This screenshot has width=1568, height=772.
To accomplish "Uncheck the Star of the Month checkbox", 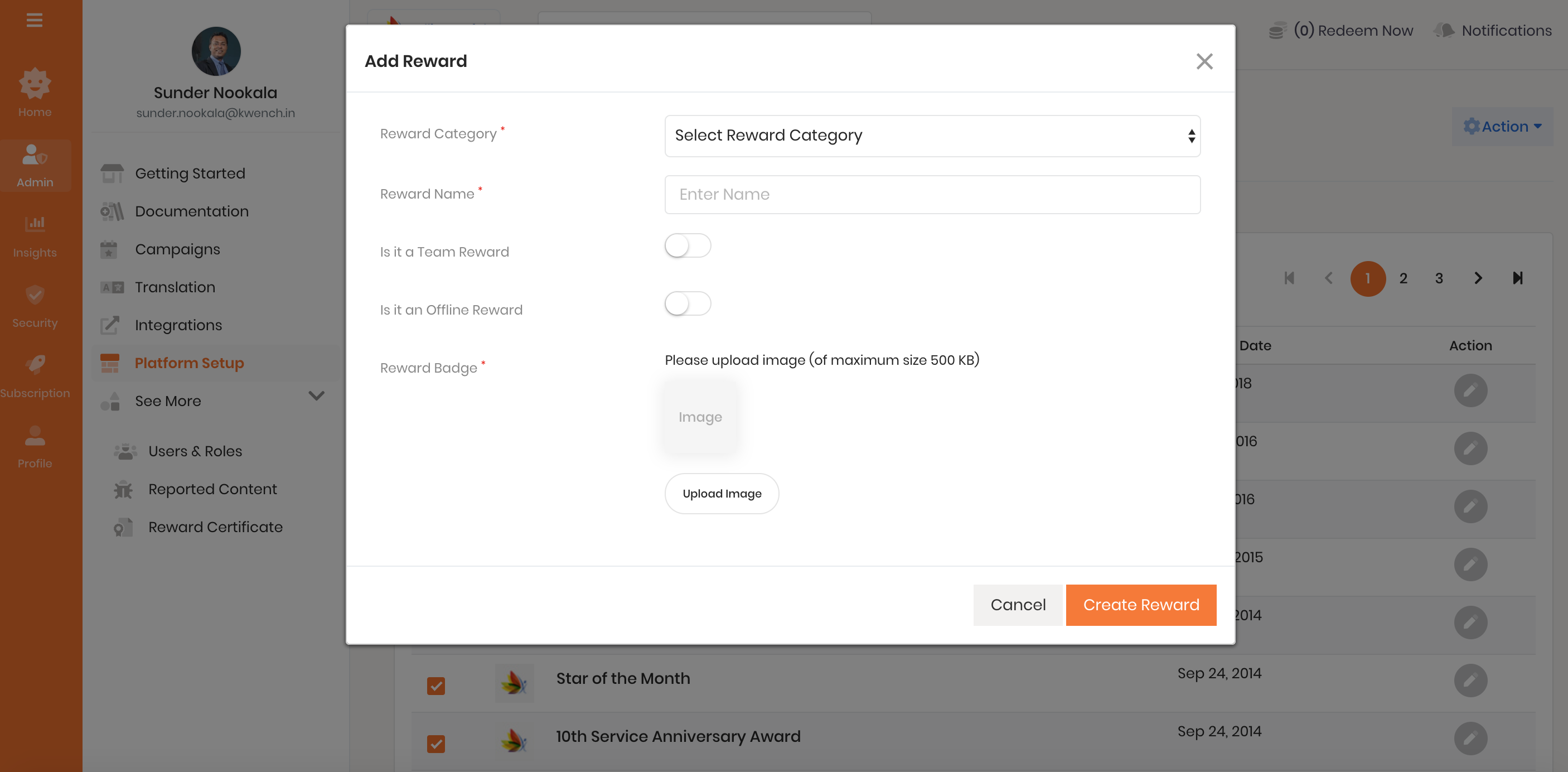I will pyautogui.click(x=436, y=686).
